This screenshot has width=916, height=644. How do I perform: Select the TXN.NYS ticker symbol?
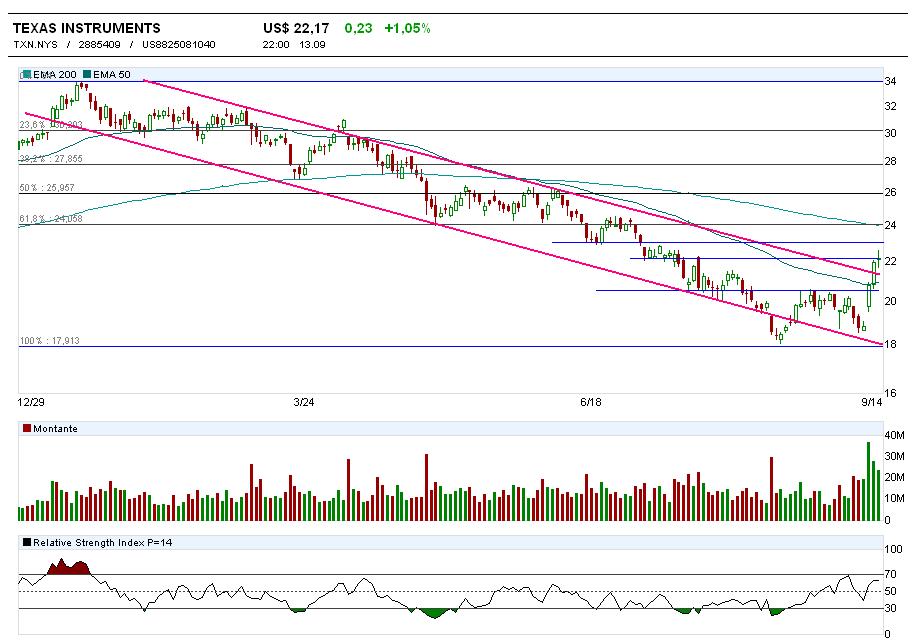[36, 44]
